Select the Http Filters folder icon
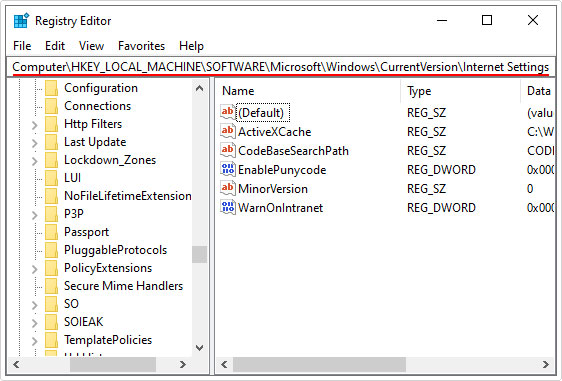 [x=51, y=124]
